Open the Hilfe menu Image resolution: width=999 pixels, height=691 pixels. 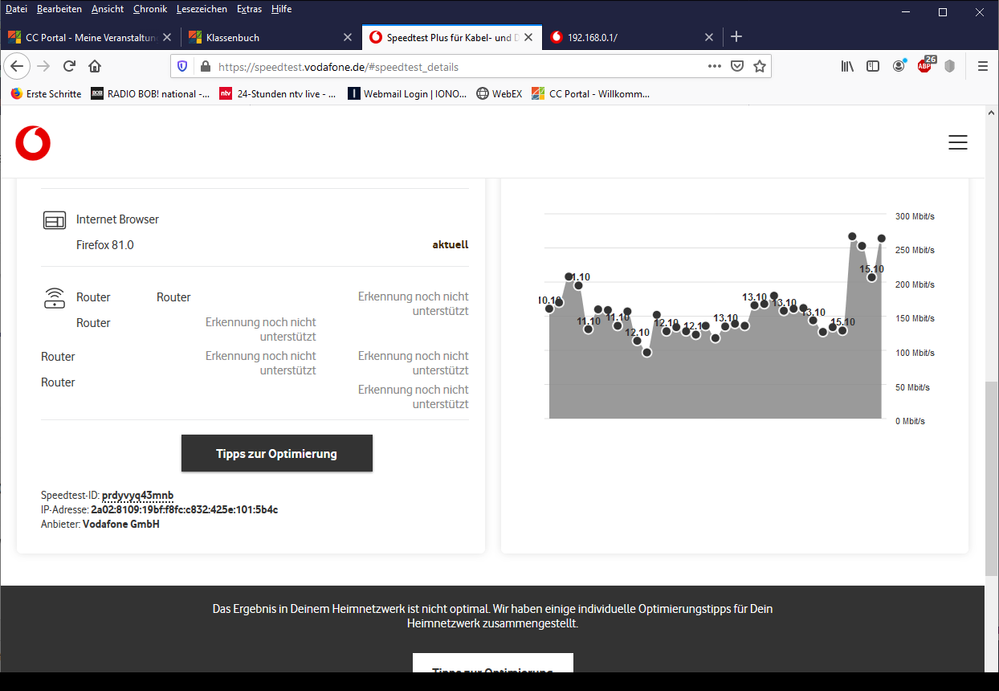click(x=282, y=9)
